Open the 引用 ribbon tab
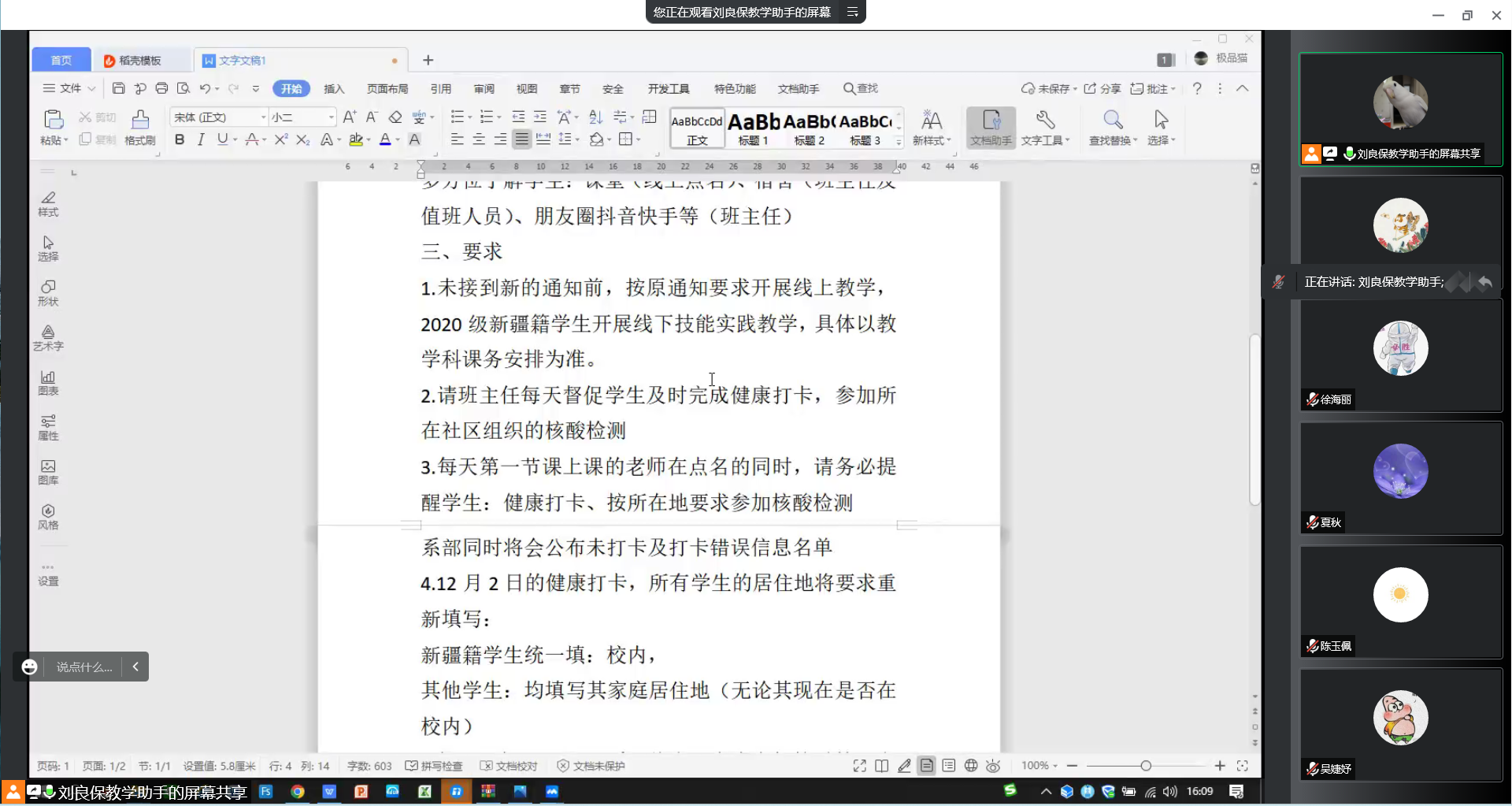The width and height of the screenshot is (1512, 806). (441, 88)
